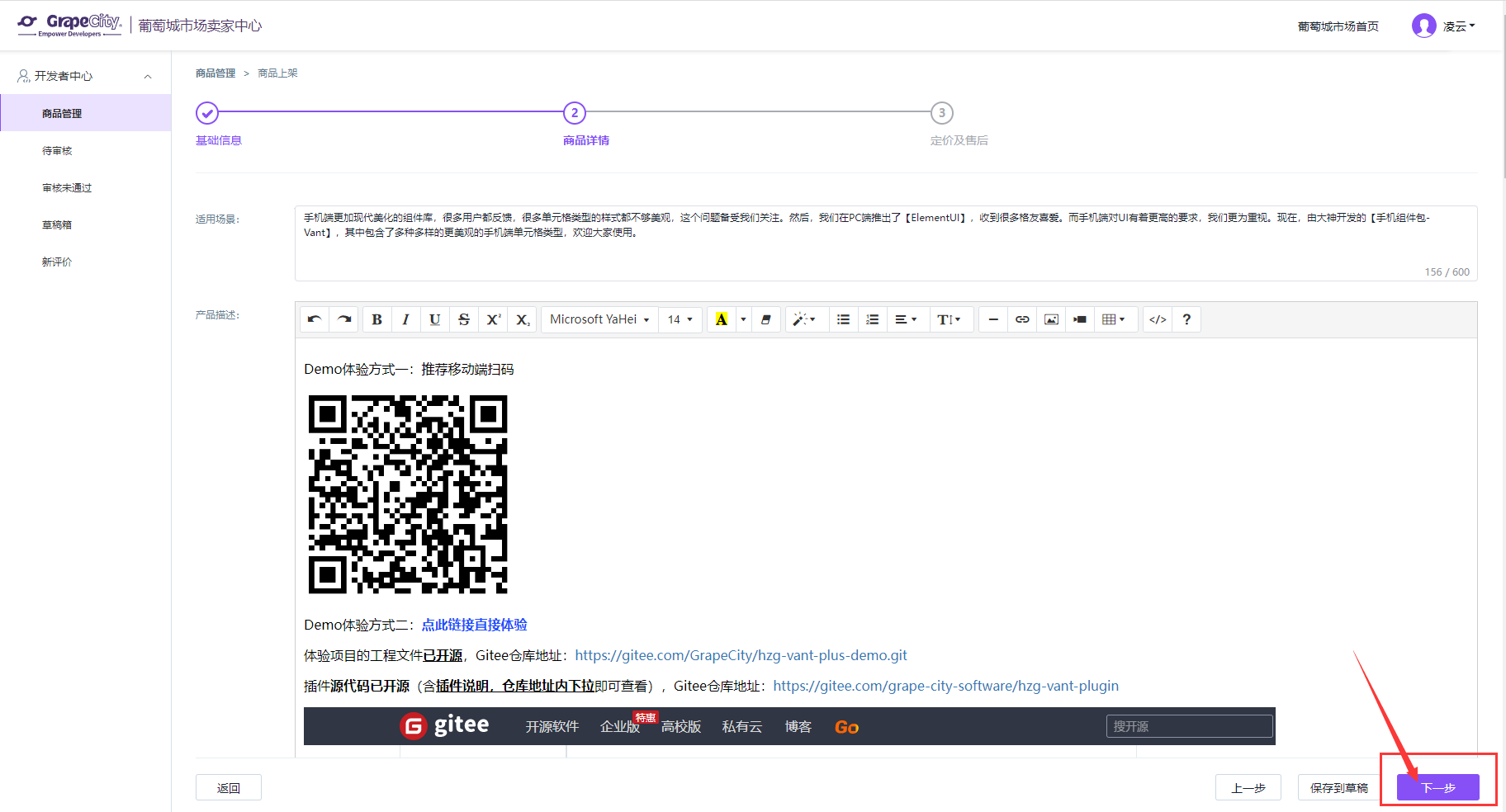Collapse the 开发者中心 sidebar section
Viewport: 1506px width, 812px height.
click(148, 76)
